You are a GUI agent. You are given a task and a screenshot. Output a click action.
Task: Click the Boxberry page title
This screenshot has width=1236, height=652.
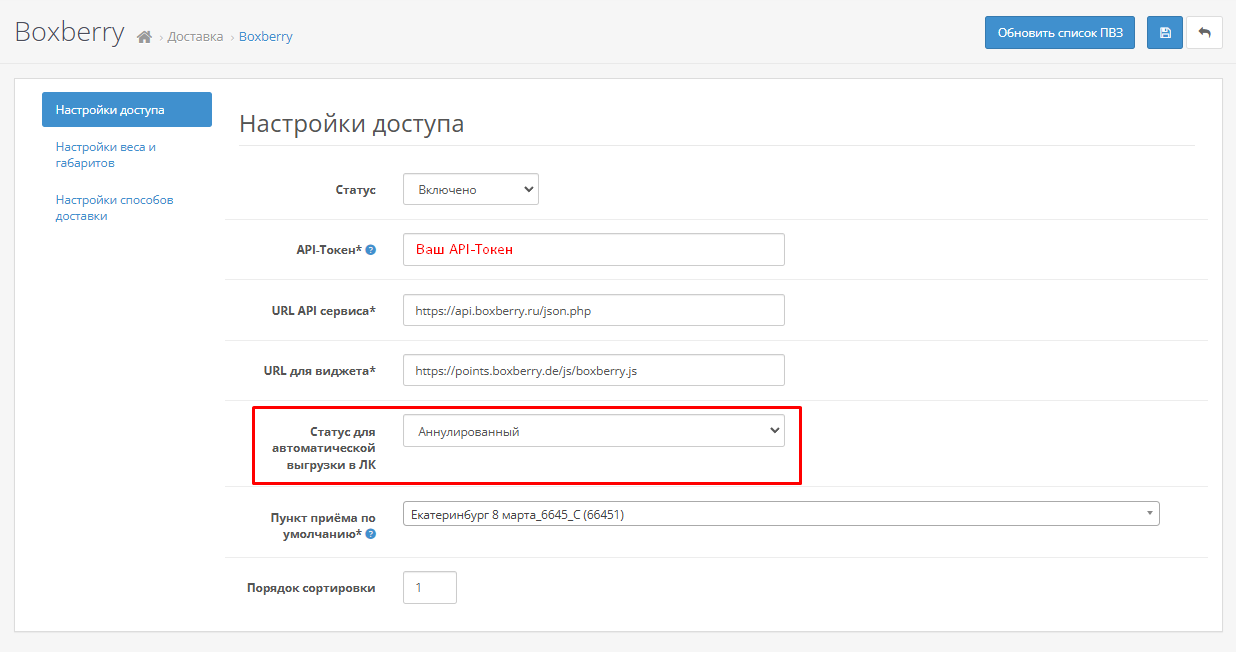click(x=70, y=33)
